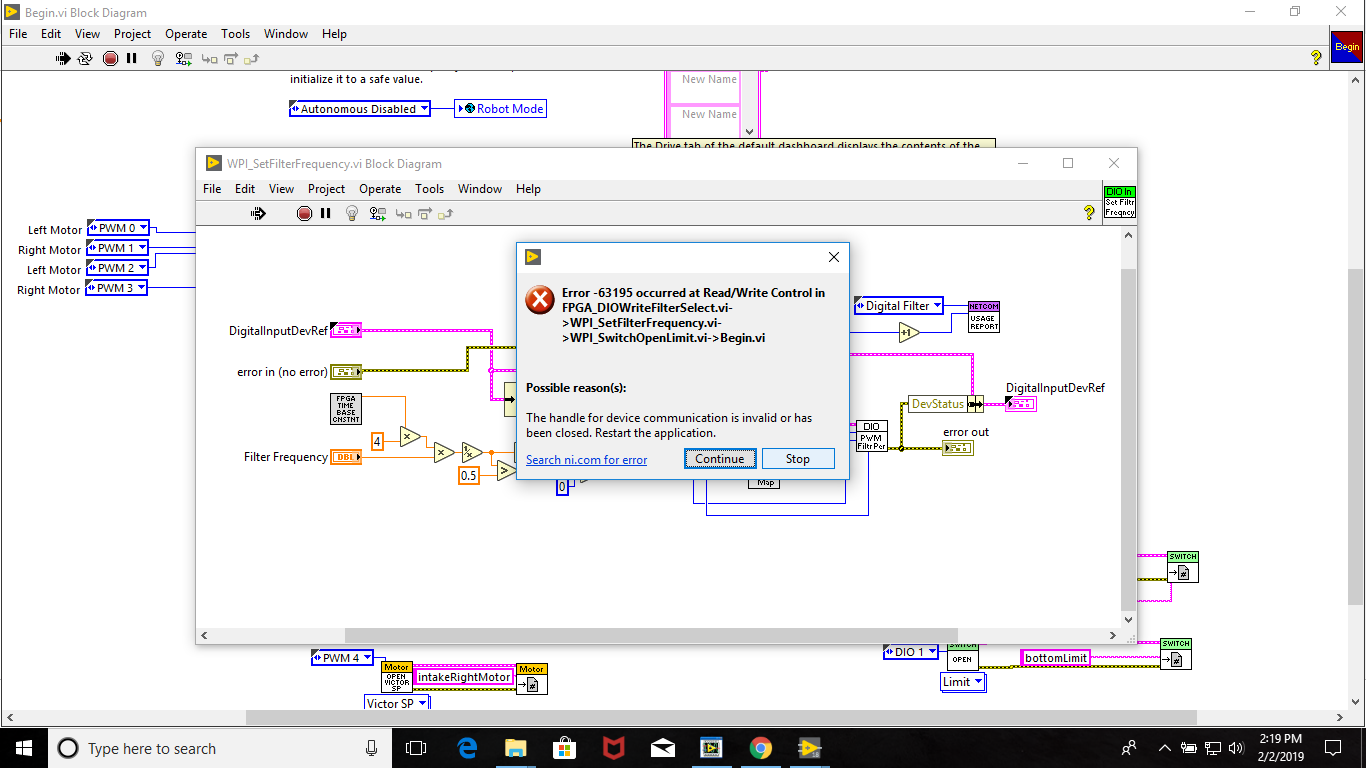Open Window menu in WPI_SetFilterFrequency window

[480, 188]
